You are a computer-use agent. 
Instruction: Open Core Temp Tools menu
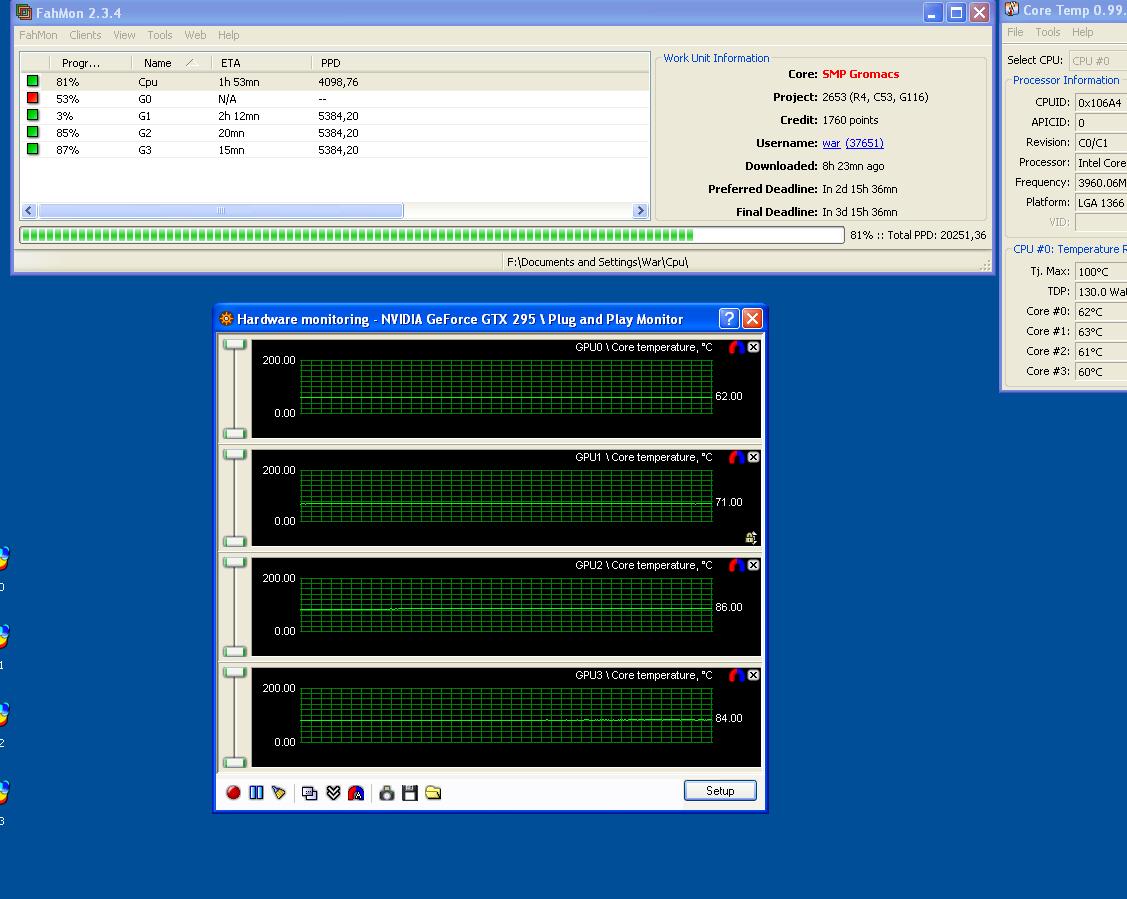pyautogui.click(x=1047, y=32)
